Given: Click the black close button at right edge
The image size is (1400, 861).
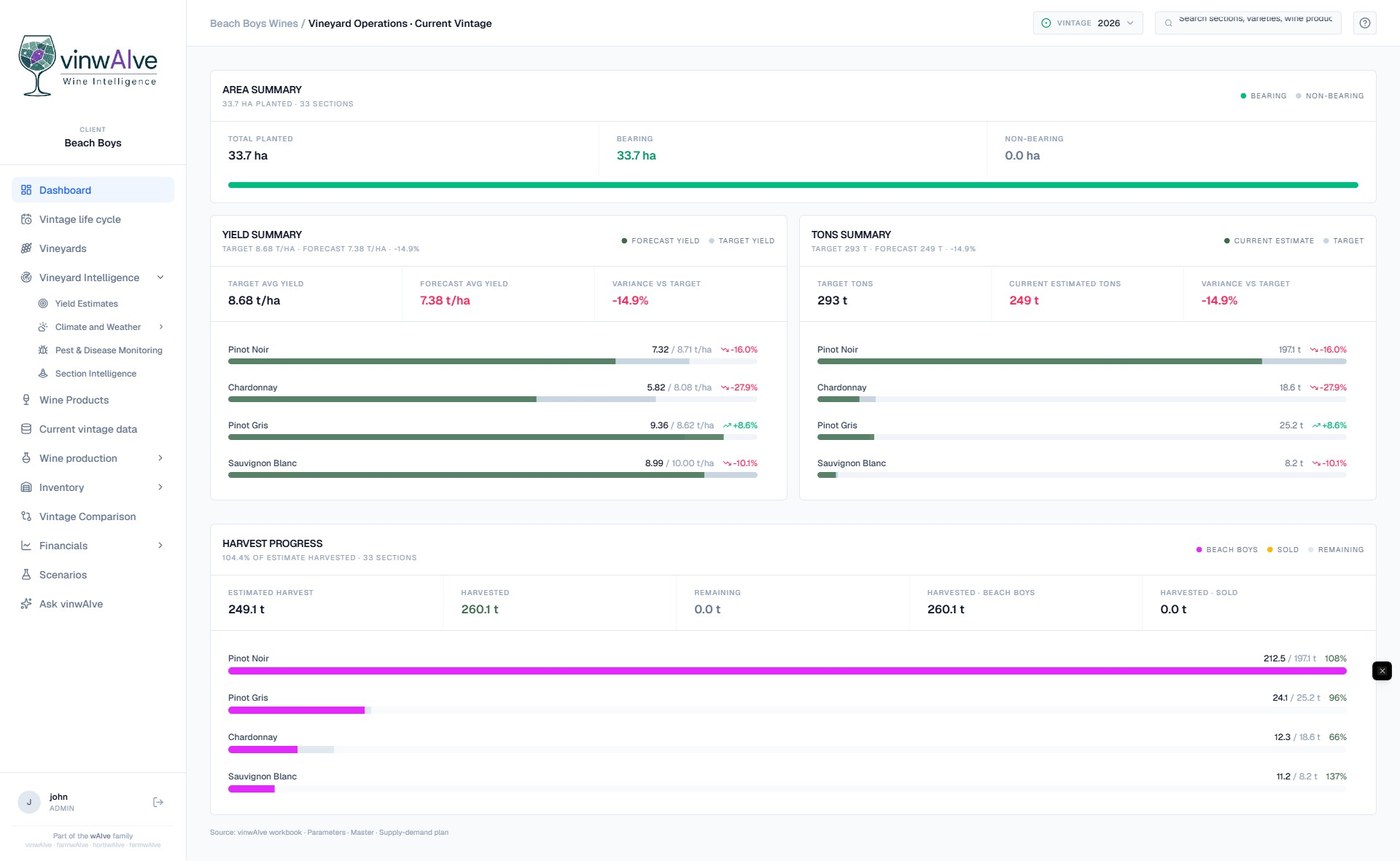Looking at the screenshot, I should click(x=1382, y=671).
